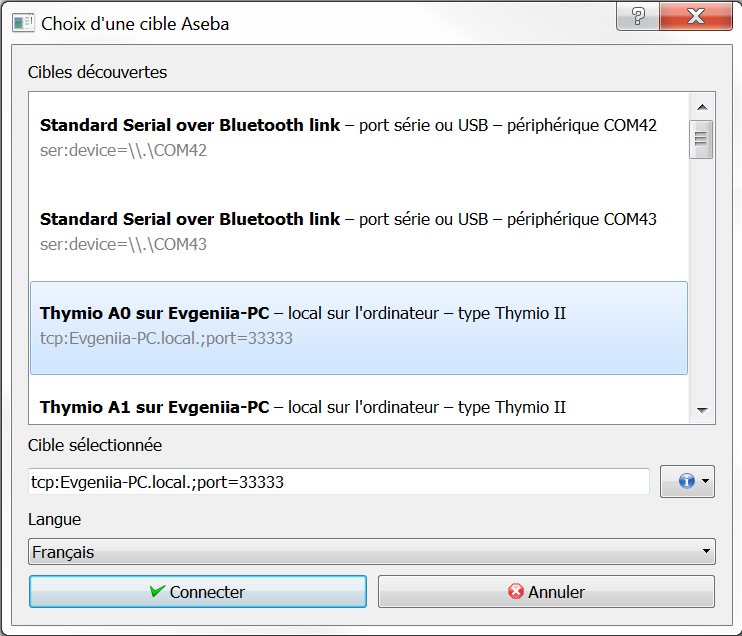742x636 pixels.
Task: Click scrollbar down arrow in targets list
Action: pyautogui.click(x=702, y=410)
